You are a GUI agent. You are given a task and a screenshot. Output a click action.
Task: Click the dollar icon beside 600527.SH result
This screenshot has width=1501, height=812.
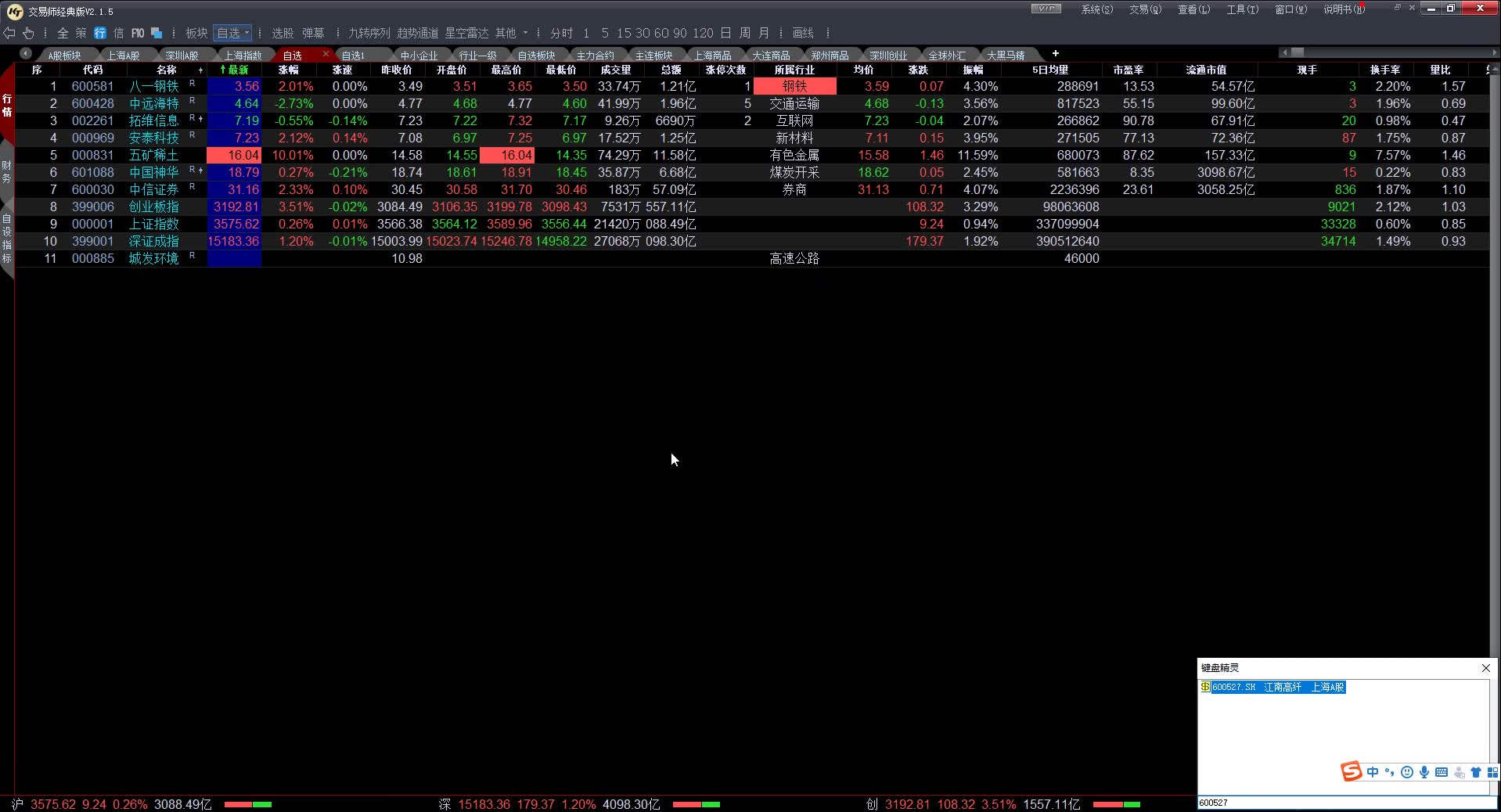[x=1205, y=687]
